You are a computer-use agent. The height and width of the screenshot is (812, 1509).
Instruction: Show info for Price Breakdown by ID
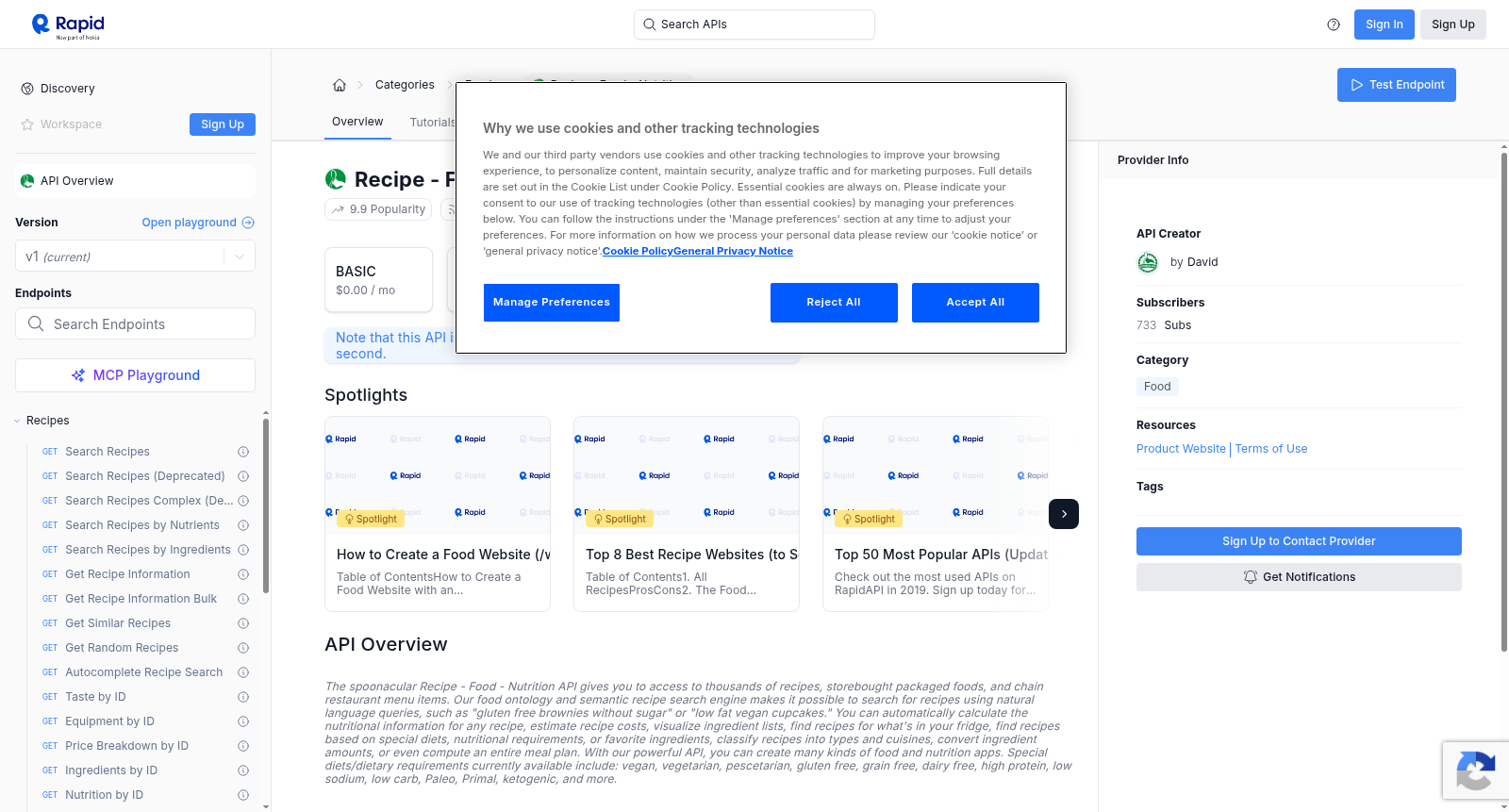click(243, 746)
